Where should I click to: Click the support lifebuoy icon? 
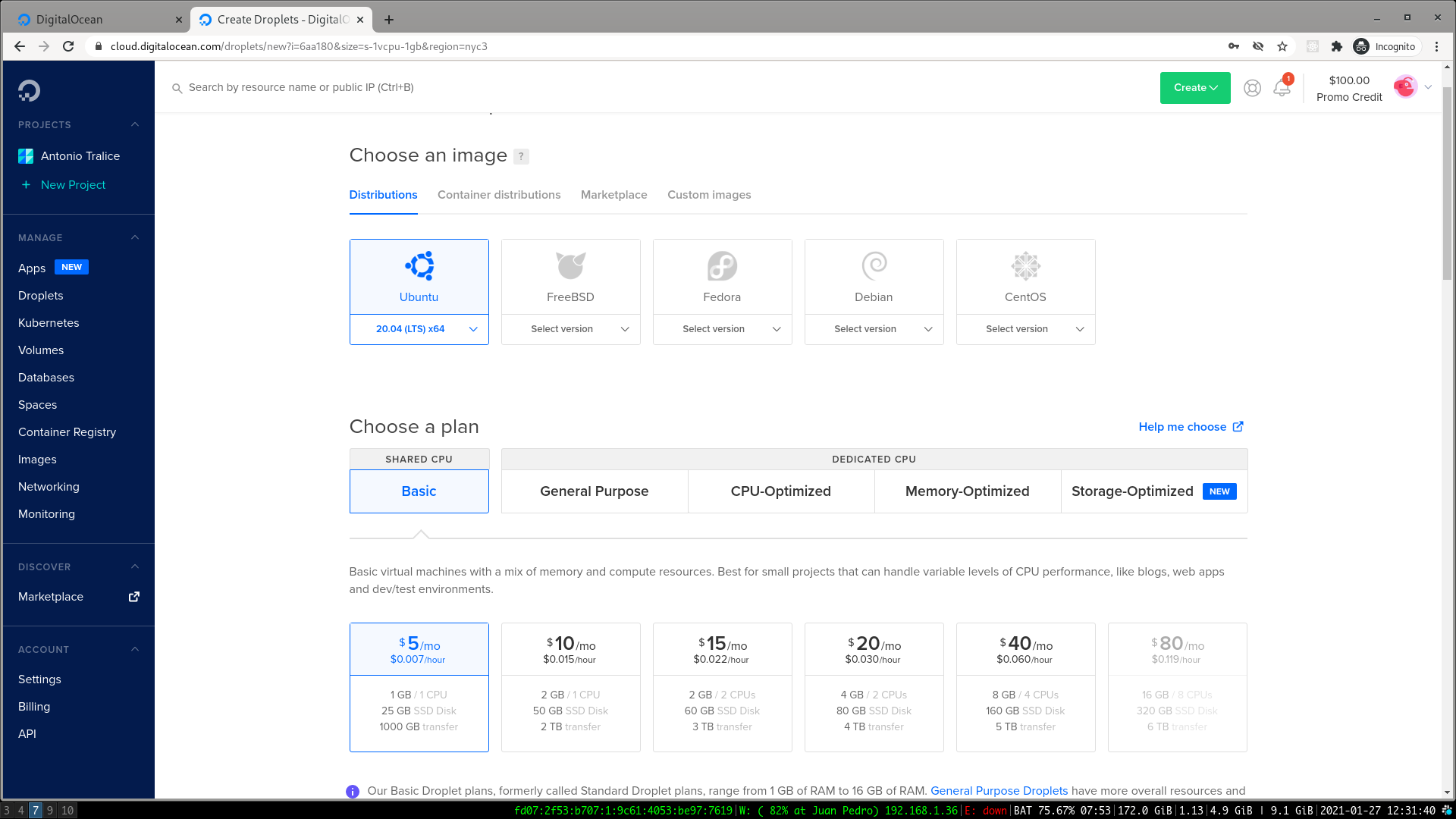(x=1252, y=88)
